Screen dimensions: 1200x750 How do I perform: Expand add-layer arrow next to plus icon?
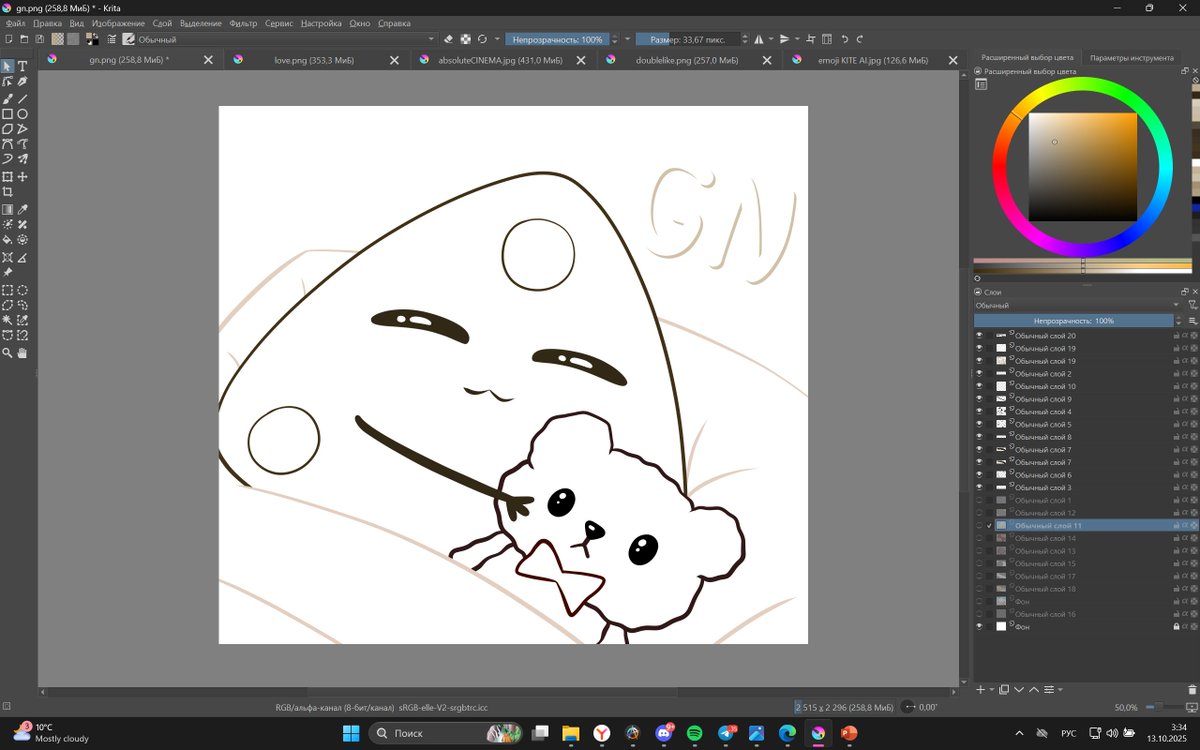point(991,689)
